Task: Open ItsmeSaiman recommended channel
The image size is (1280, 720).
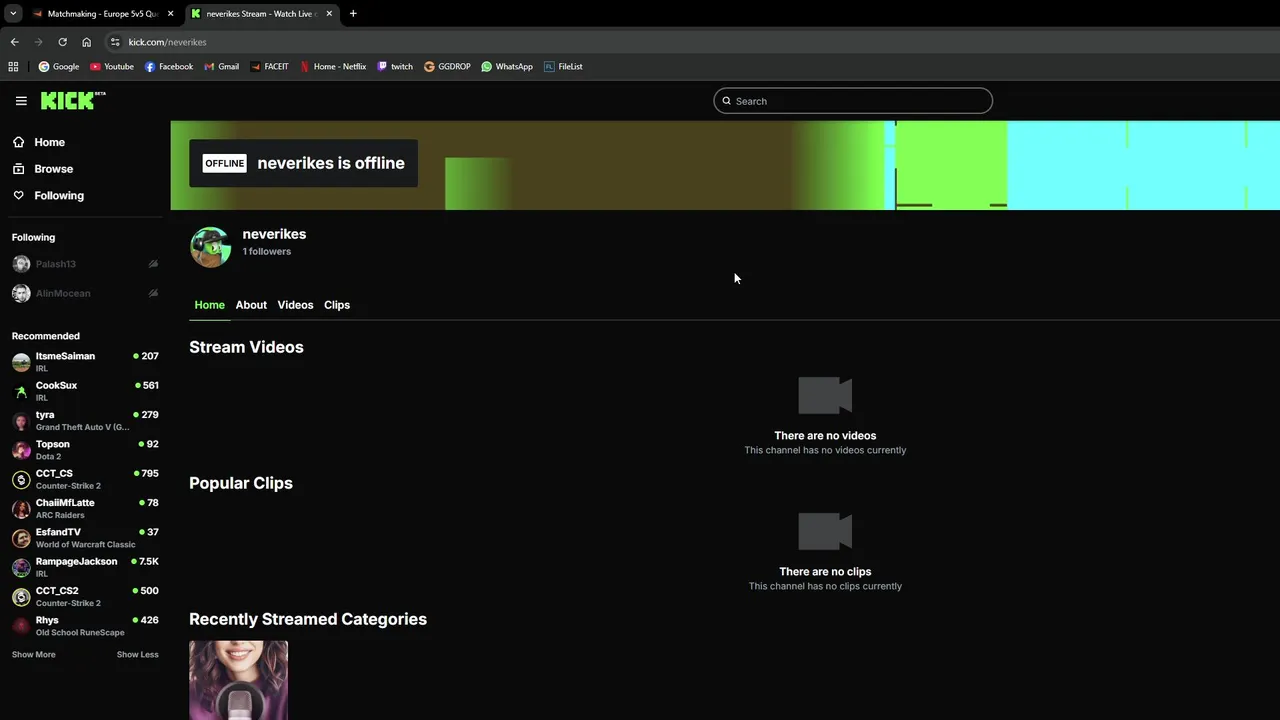Action: click(85, 362)
